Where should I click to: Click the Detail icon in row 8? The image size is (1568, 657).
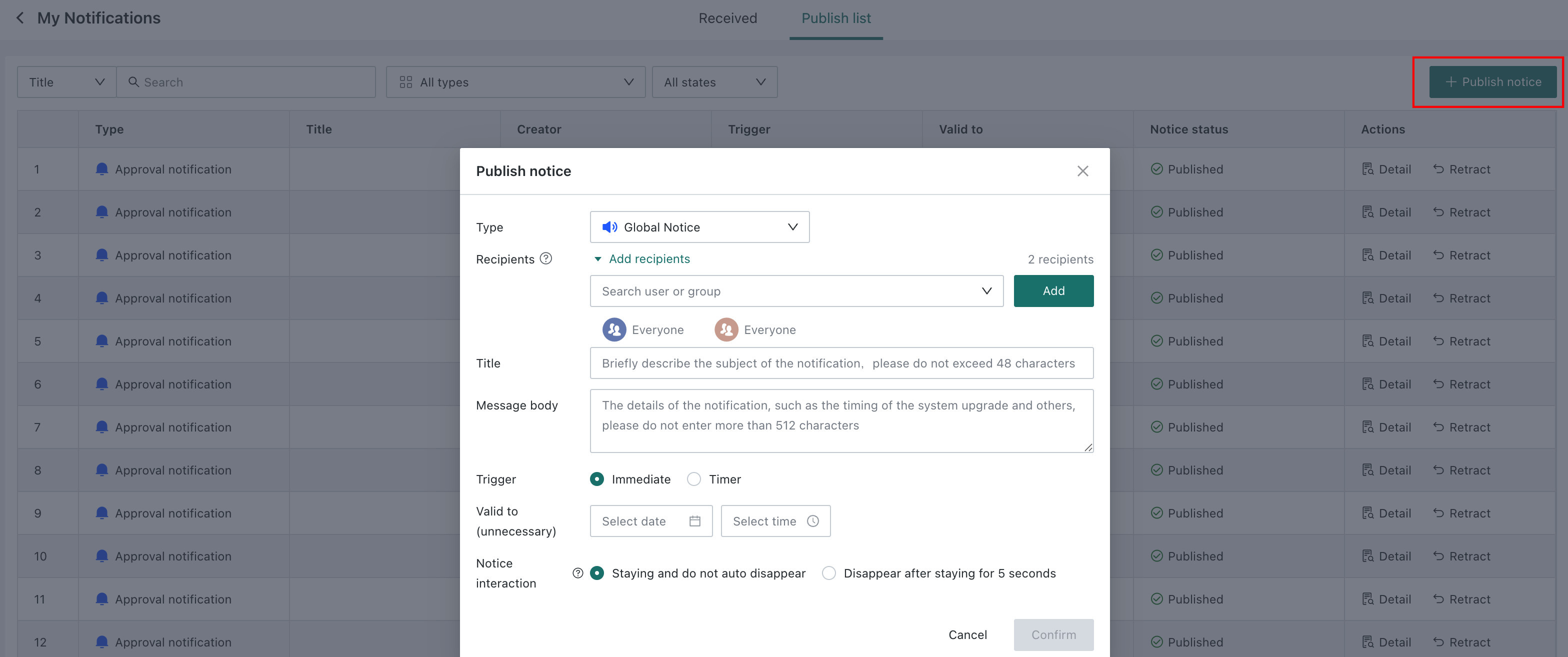click(x=1367, y=470)
